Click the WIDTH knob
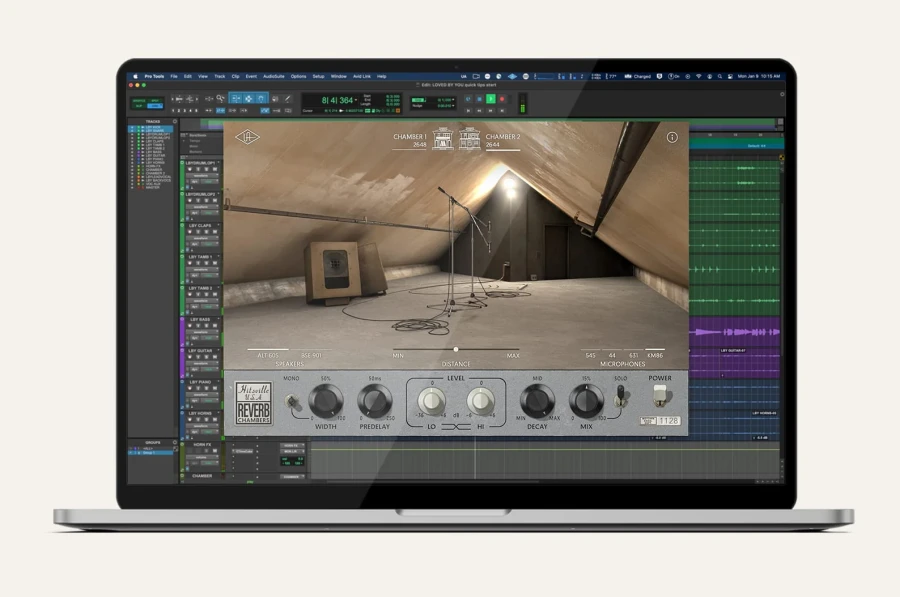 point(325,401)
